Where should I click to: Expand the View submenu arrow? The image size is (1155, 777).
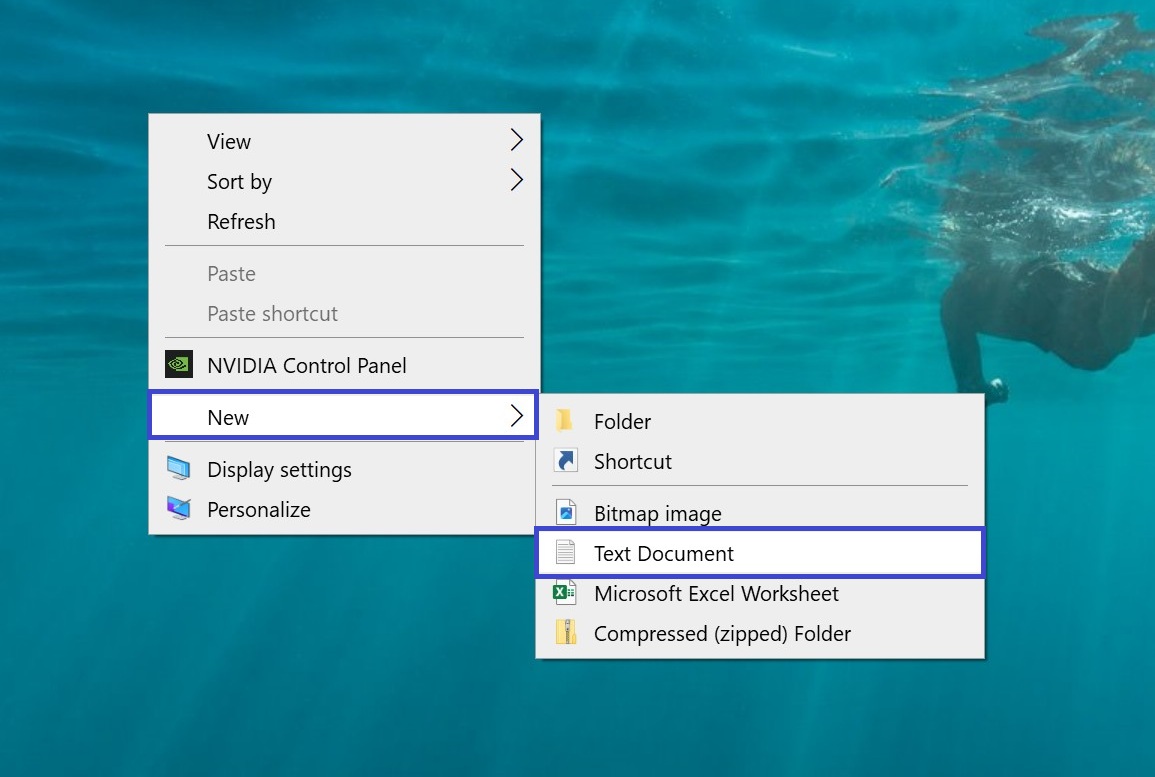point(516,140)
